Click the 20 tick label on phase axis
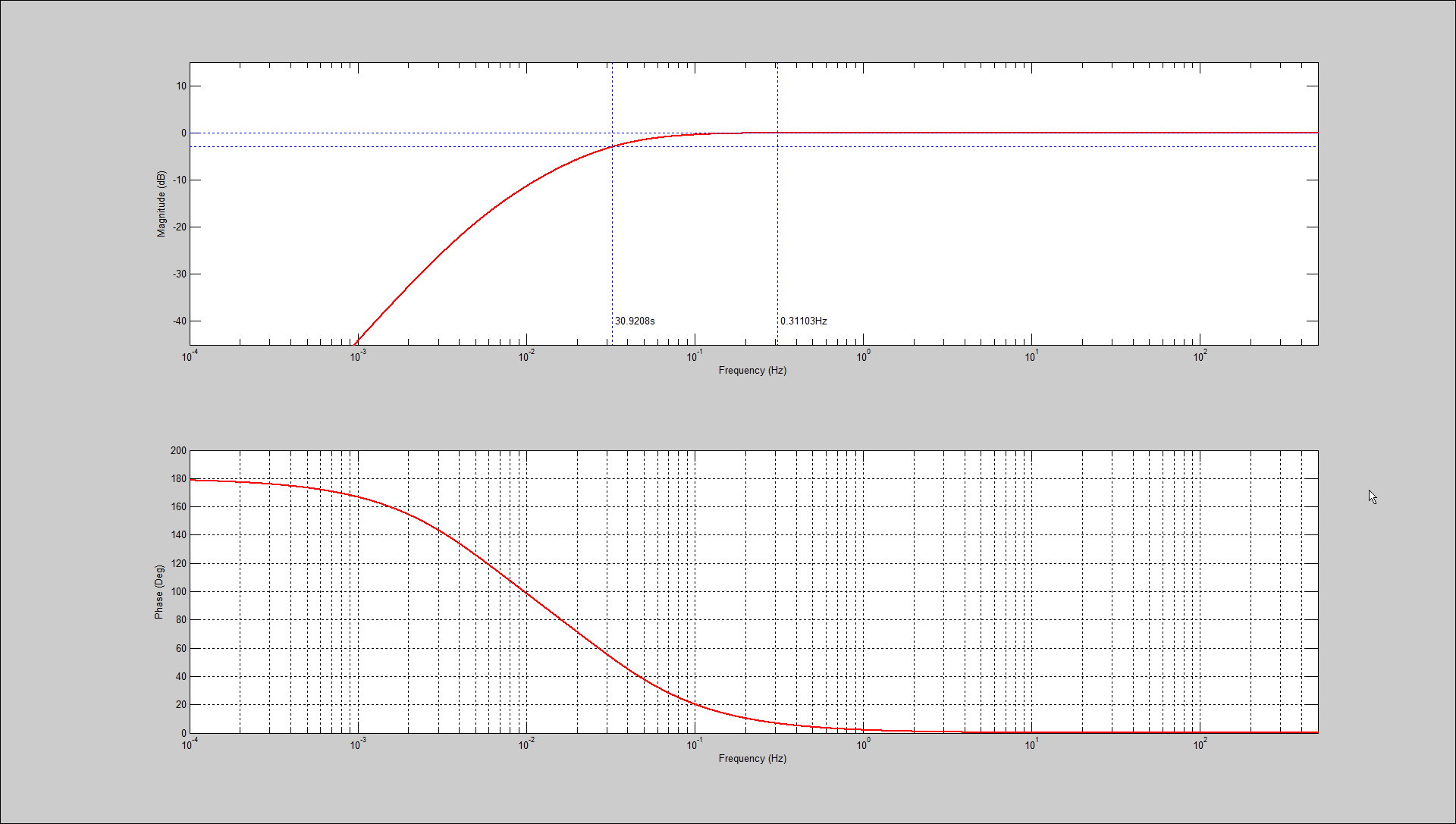Viewport: 1456px width, 824px height. coord(180,704)
